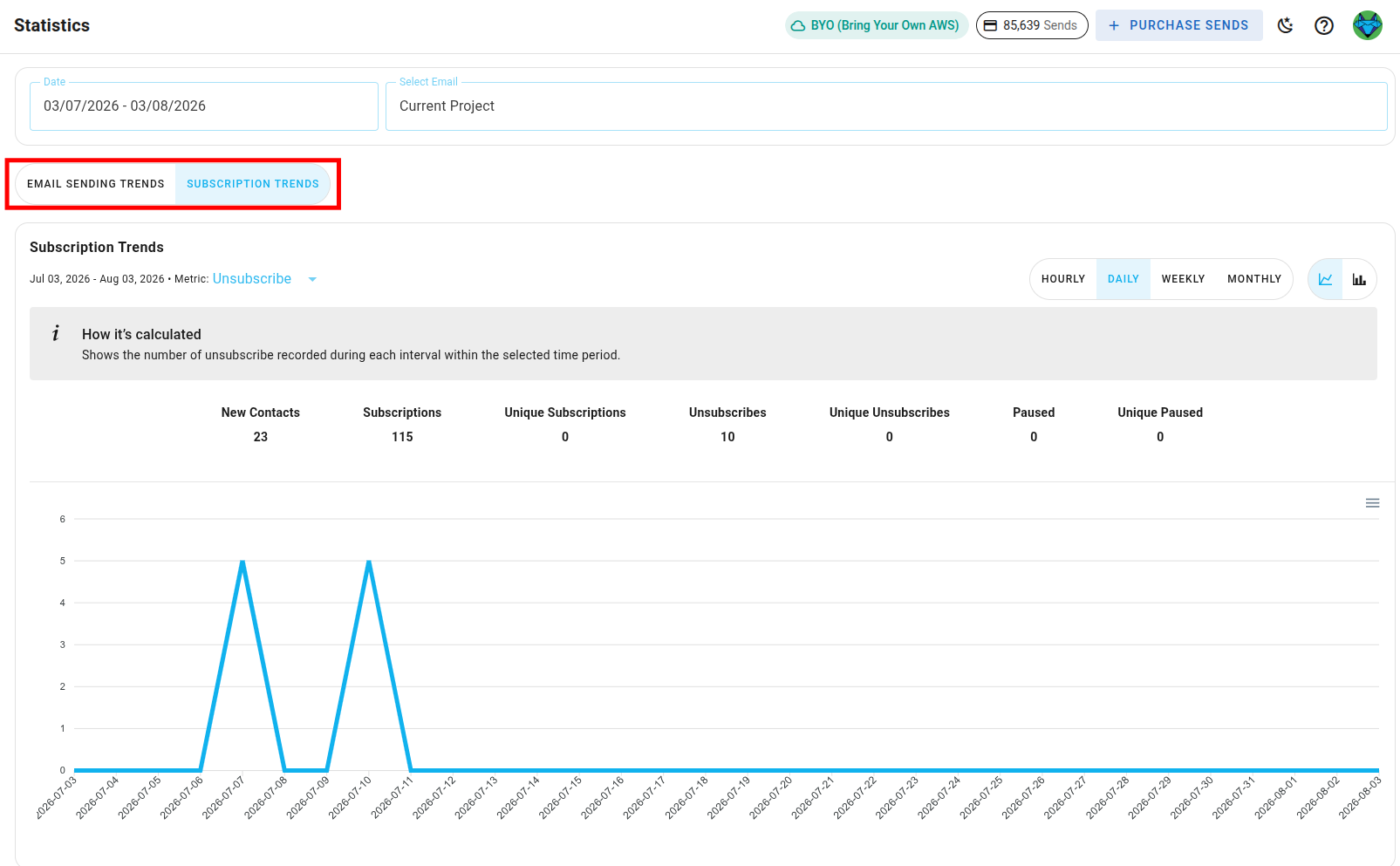Screen dimensions: 1400x866
Task: Click the Statistics page title
Action: point(51,25)
